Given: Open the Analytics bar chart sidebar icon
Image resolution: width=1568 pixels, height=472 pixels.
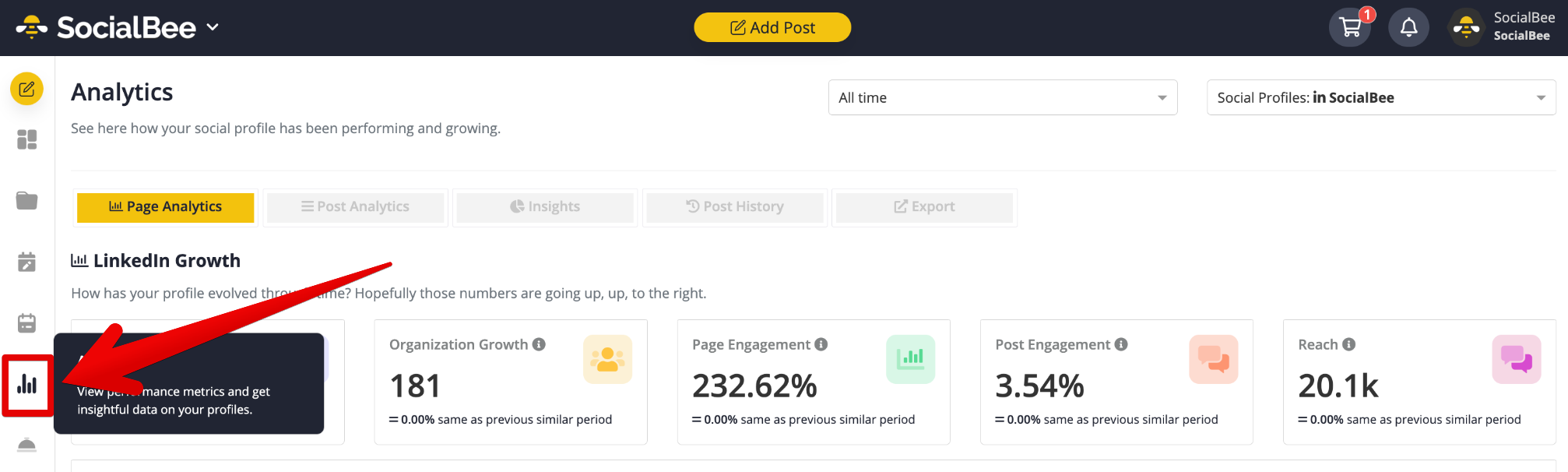Looking at the screenshot, I should coord(27,384).
